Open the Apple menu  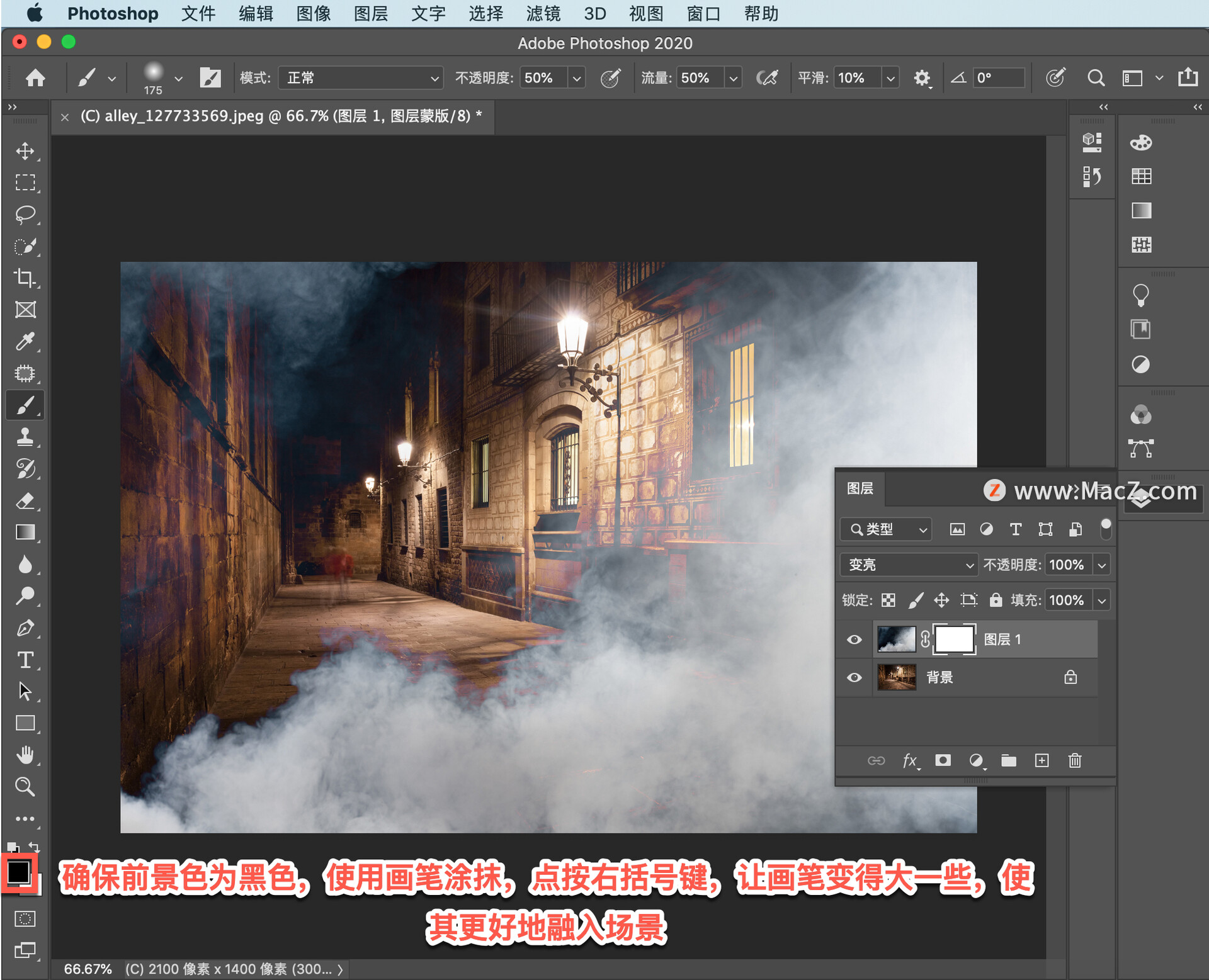[34, 13]
